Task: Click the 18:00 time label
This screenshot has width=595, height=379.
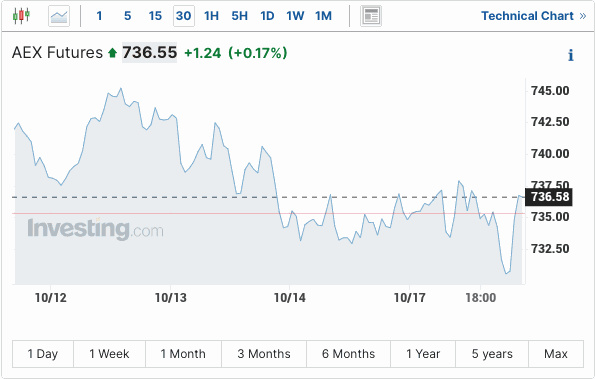Action: 480,298
